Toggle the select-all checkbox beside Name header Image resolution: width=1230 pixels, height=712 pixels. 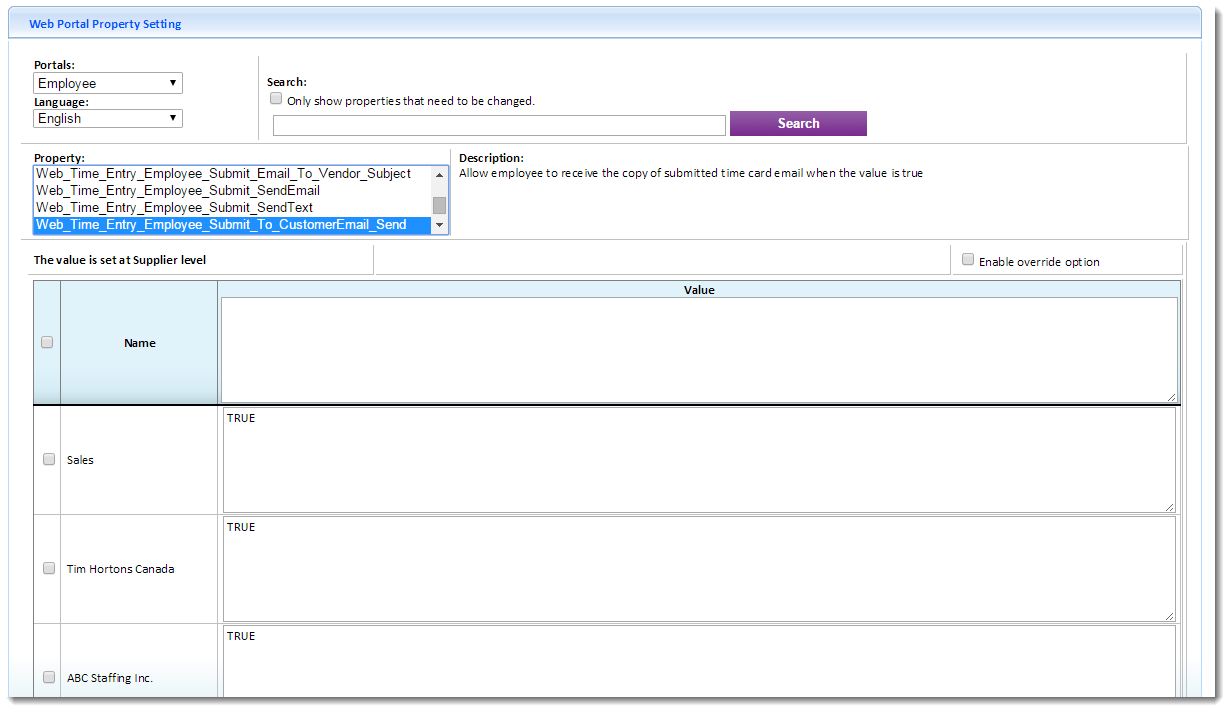click(x=47, y=342)
